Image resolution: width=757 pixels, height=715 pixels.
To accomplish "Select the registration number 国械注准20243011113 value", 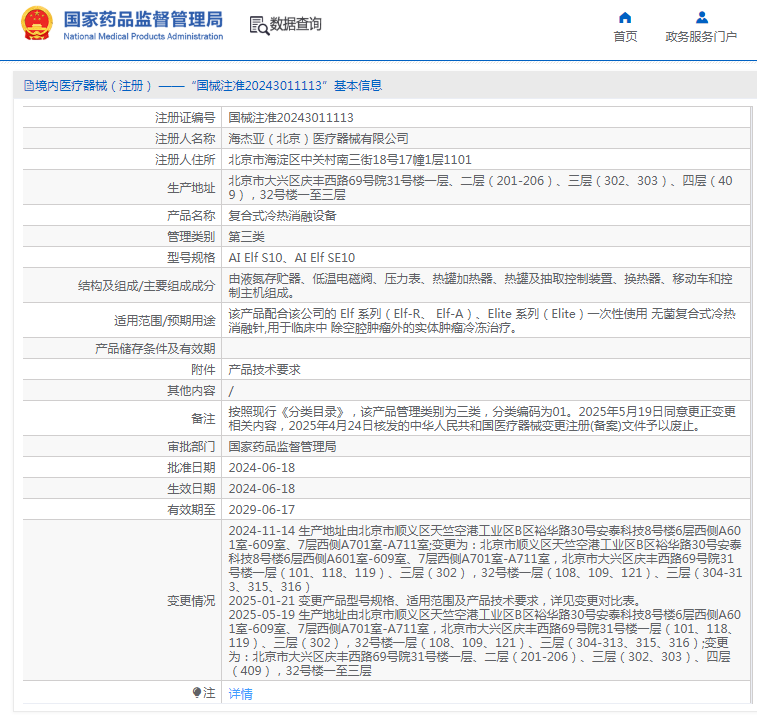I will point(291,118).
